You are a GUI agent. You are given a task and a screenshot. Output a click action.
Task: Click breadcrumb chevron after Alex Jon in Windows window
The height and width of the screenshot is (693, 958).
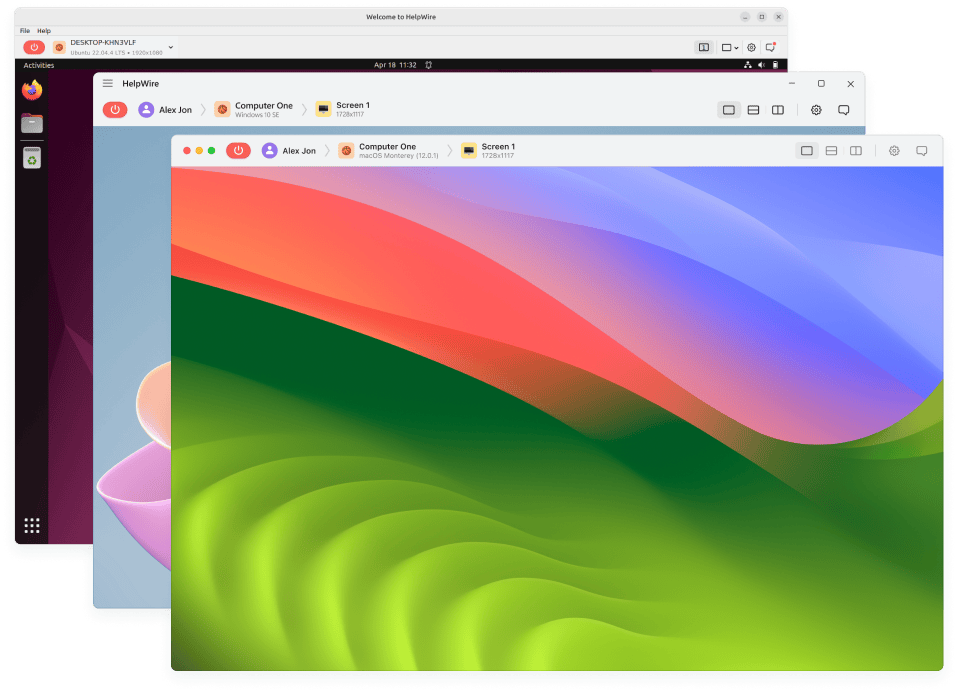[x=203, y=110]
